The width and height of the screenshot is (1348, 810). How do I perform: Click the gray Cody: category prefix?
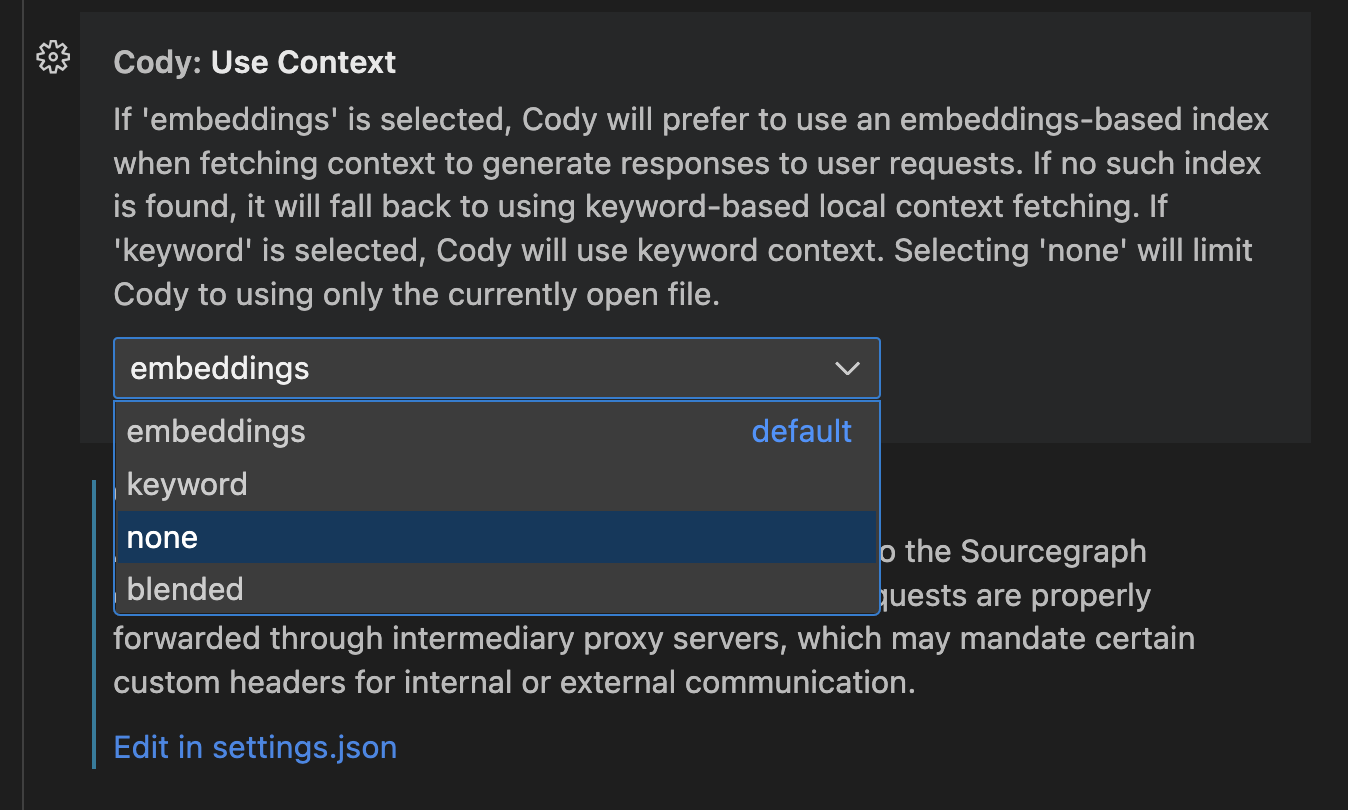(x=159, y=62)
